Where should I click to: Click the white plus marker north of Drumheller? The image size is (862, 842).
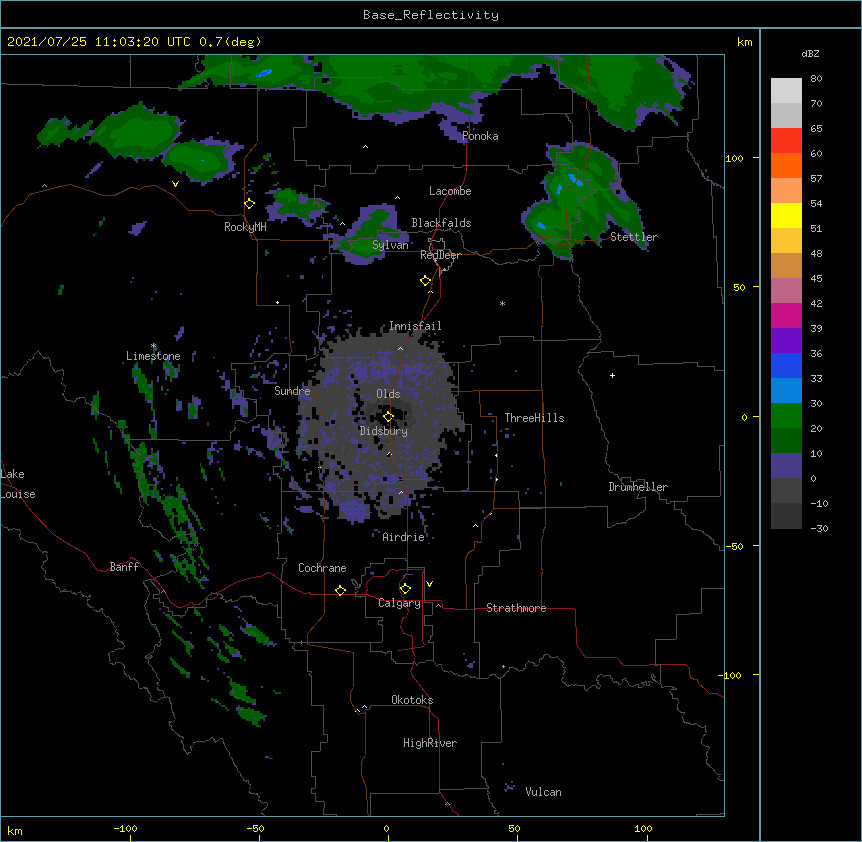point(612,375)
